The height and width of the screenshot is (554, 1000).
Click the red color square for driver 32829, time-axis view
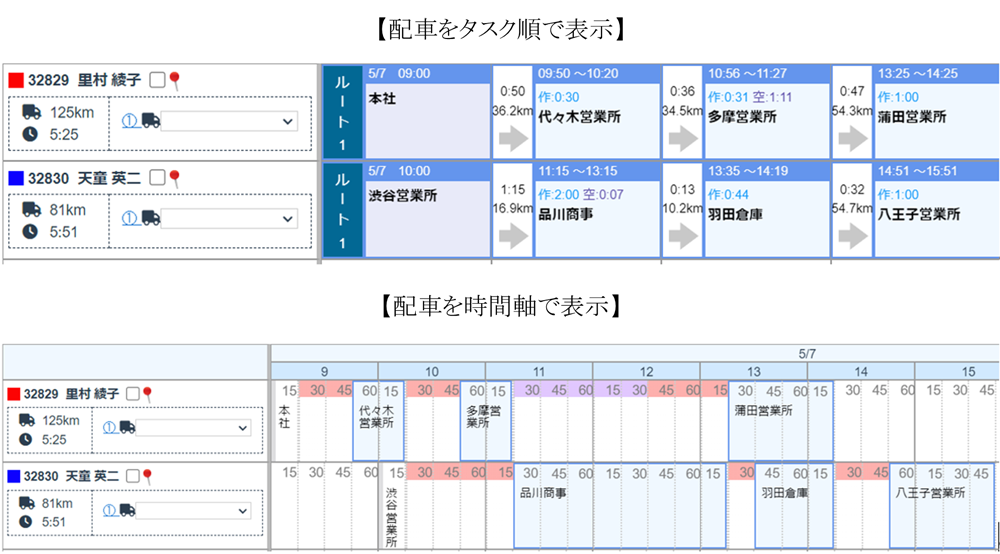[13, 394]
